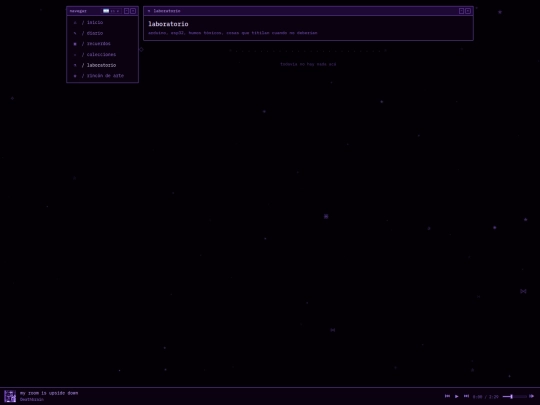Go to the recuerdos section

coord(102,44)
